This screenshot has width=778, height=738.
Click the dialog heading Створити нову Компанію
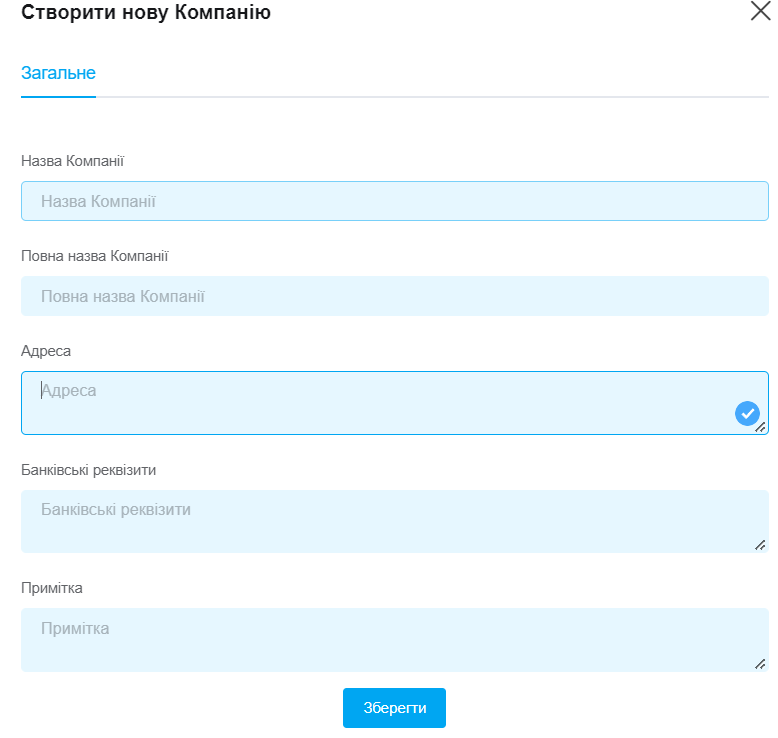(146, 12)
